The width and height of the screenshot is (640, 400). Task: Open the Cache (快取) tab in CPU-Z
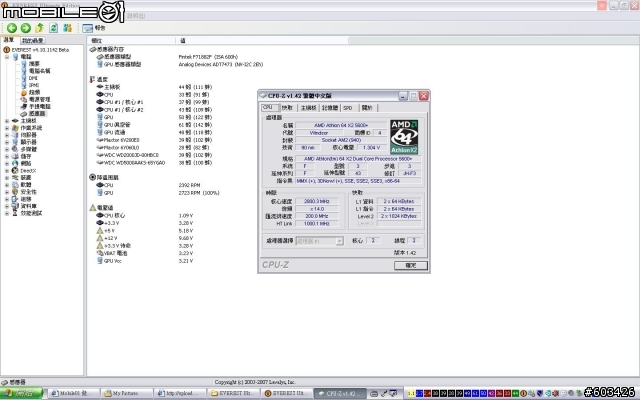point(287,108)
